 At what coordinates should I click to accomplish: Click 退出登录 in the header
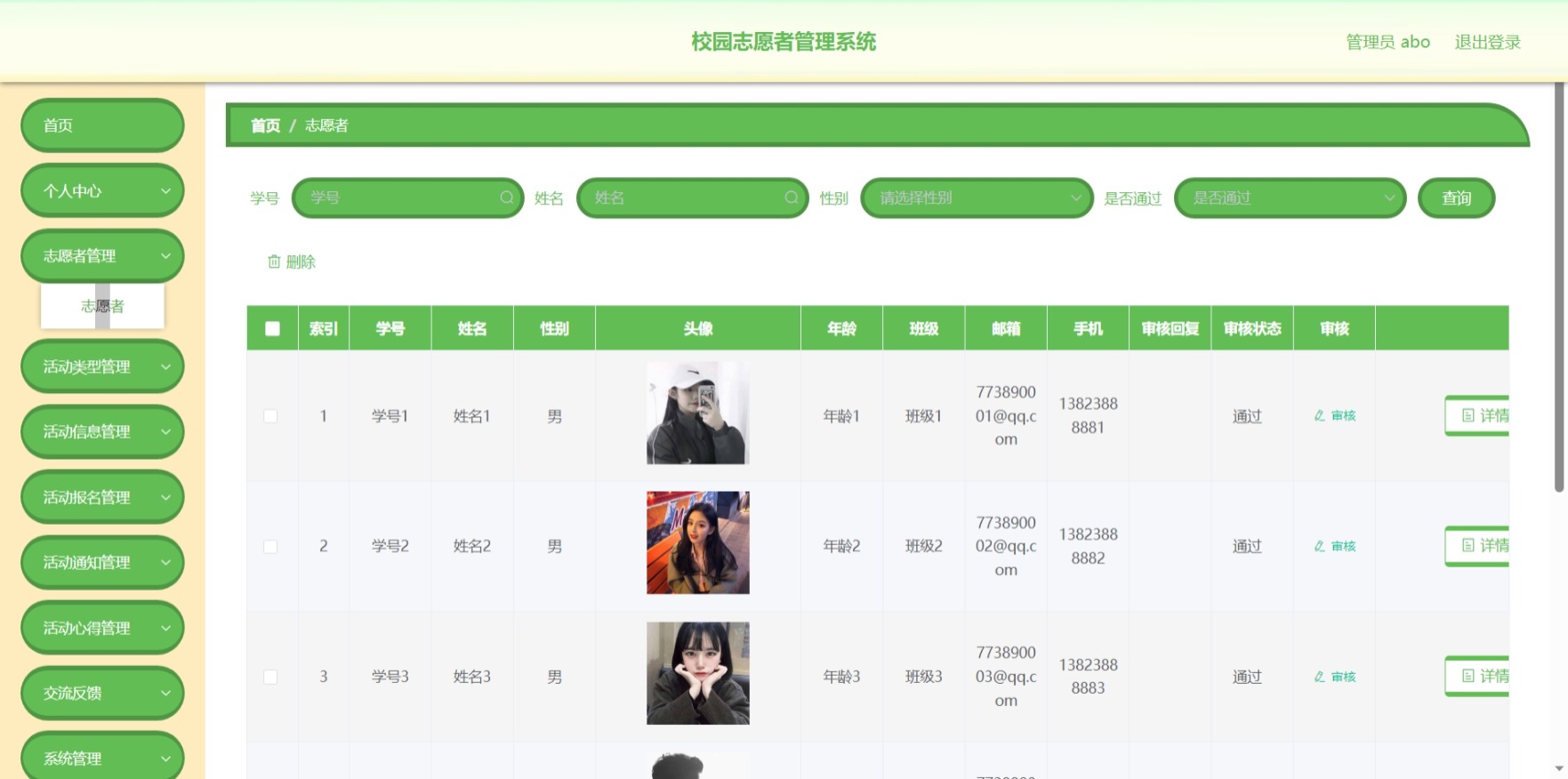click(1487, 42)
